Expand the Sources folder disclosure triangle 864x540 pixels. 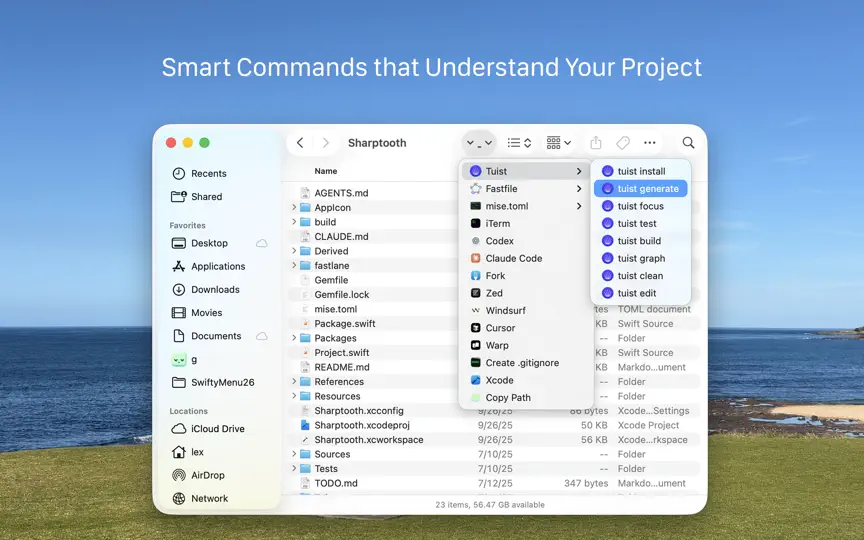pos(294,455)
